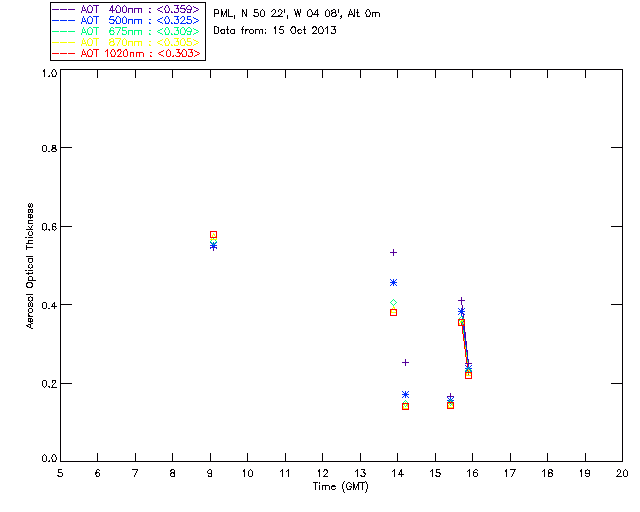Click the x-axis tick label 5
The width and height of the screenshot is (640, 512).
pos(60,473)
